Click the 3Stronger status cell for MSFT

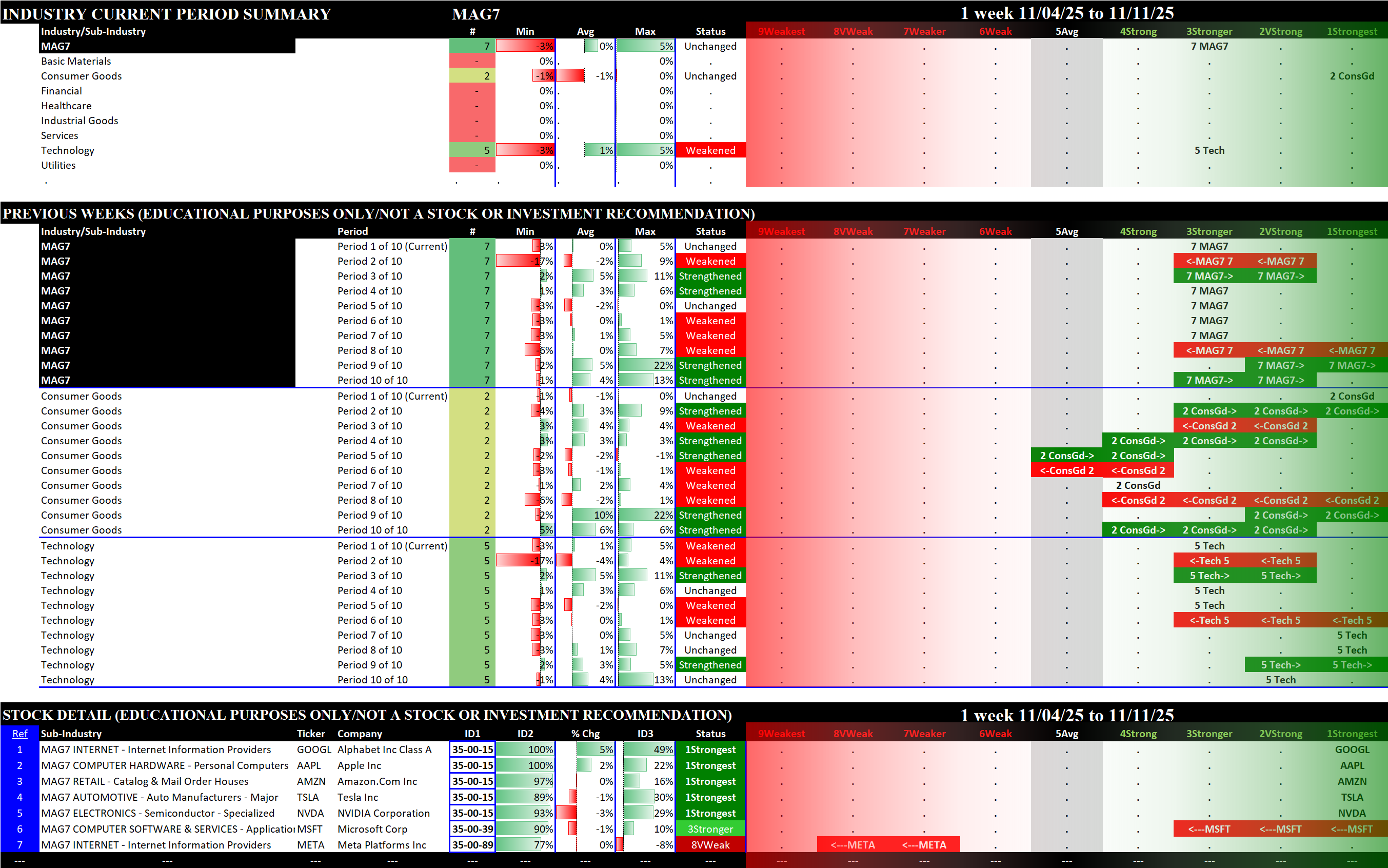710,829
